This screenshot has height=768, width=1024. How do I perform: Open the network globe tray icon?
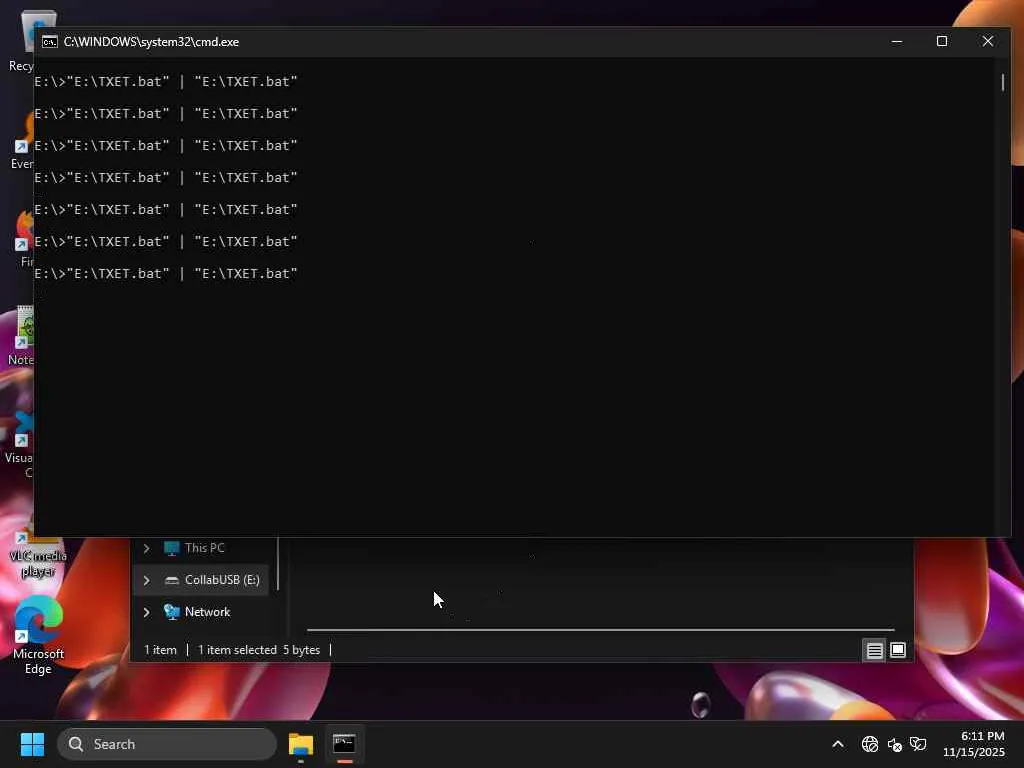pos(870,744)
